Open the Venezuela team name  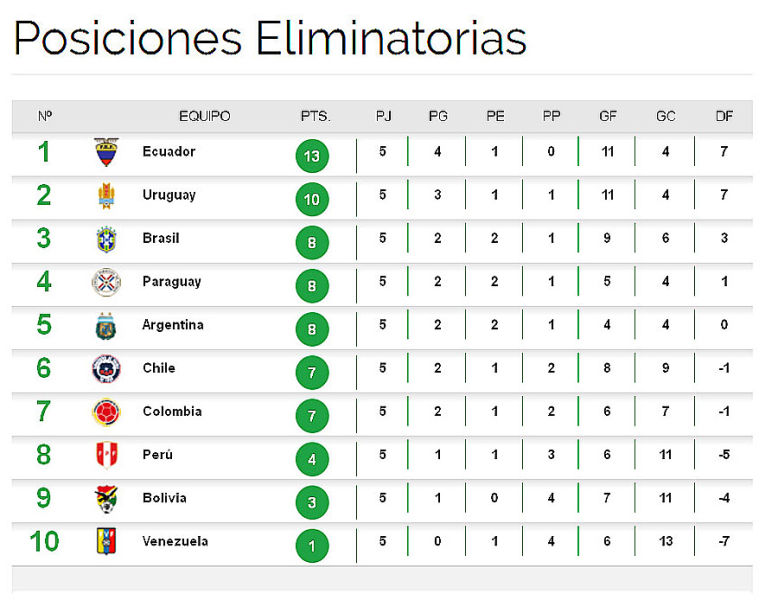[175, 541]
